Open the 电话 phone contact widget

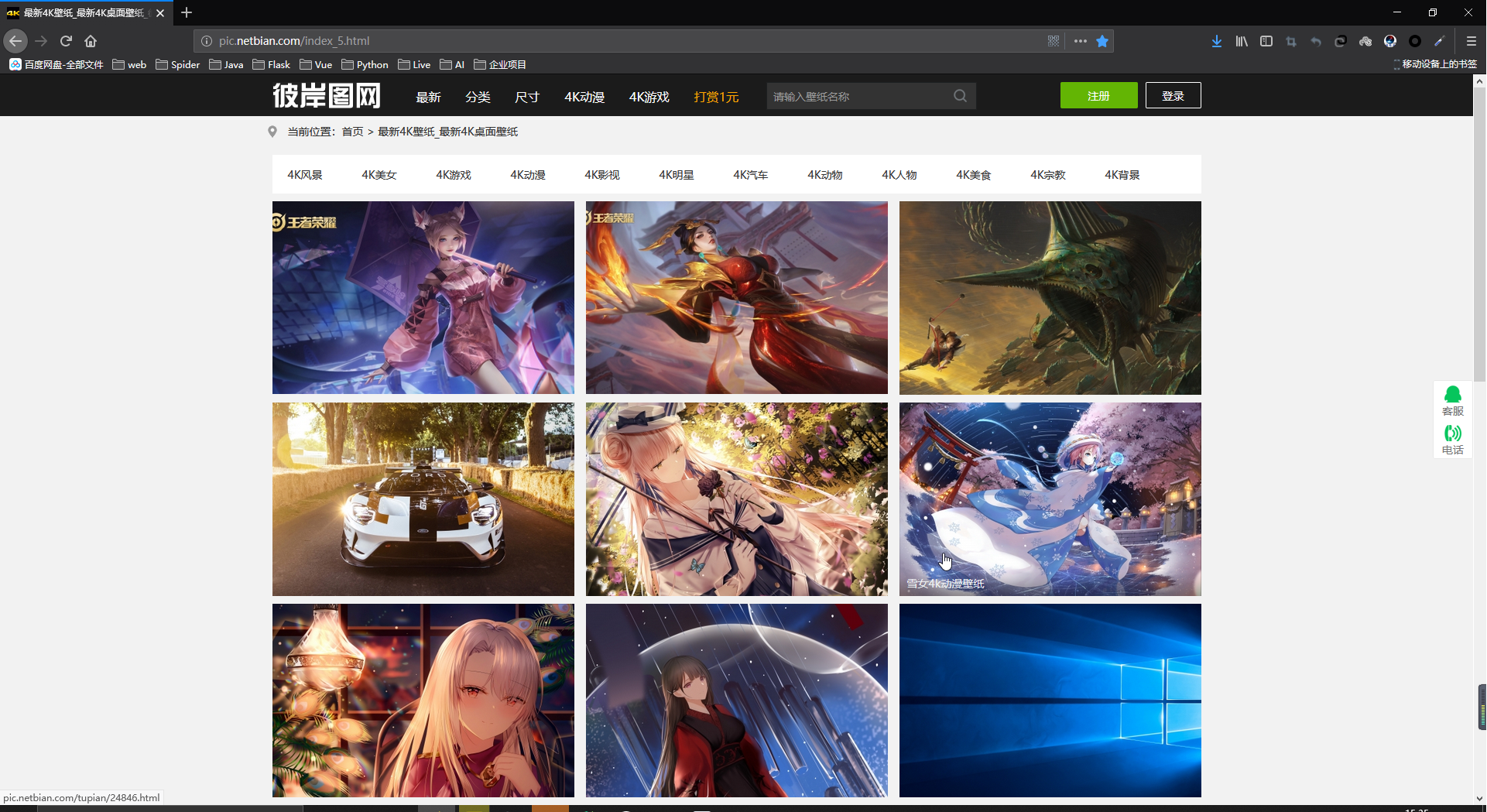[x=1453, y=440]
